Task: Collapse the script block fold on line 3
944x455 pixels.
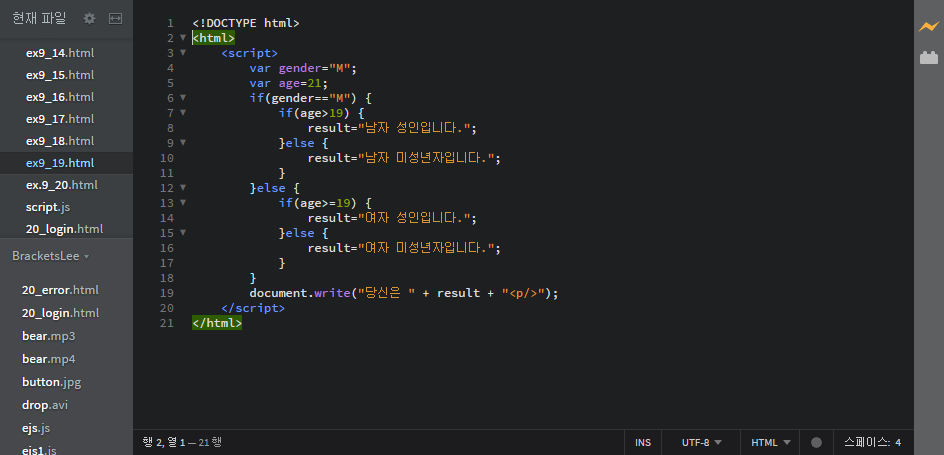Action: pyautogui.click(x=183, y=52)
